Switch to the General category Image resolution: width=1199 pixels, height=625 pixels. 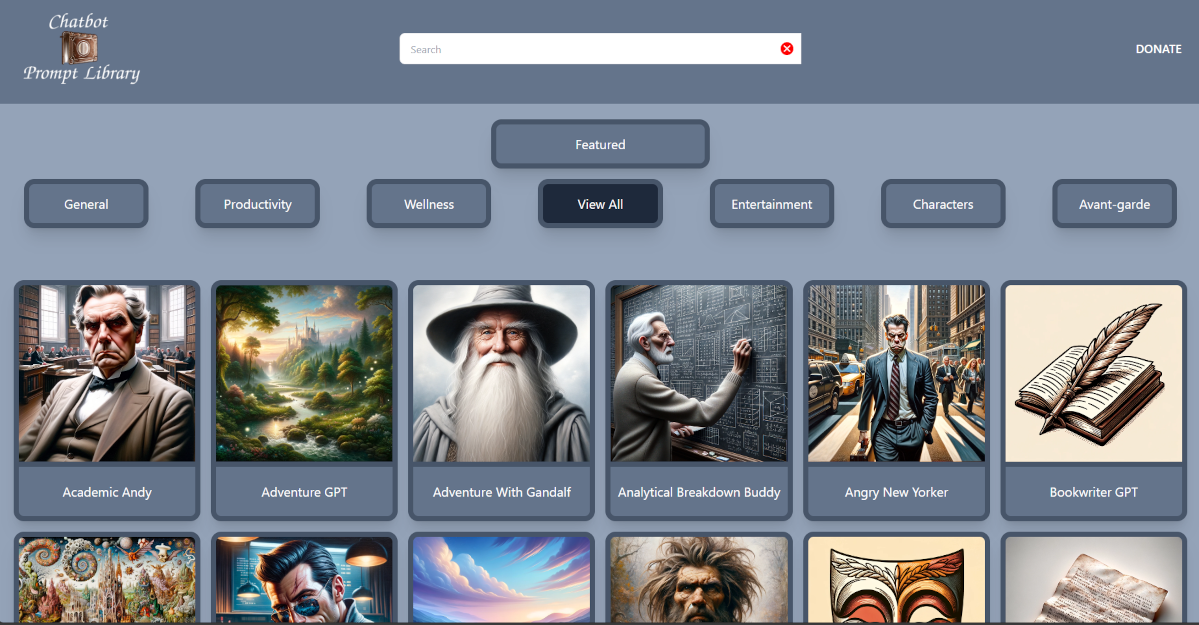coord(86,204)
